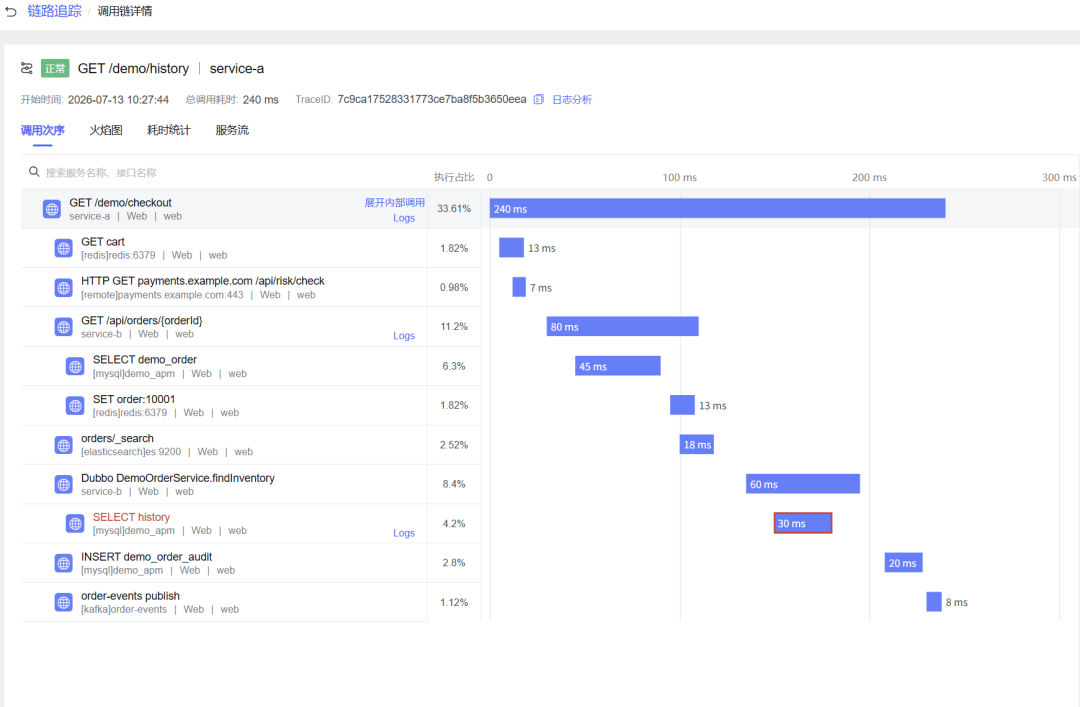Image resolution: width=1080 pixels, height=707 pixels.
Task: Click the globe icon of GET cart
Action: pos(63,248)
